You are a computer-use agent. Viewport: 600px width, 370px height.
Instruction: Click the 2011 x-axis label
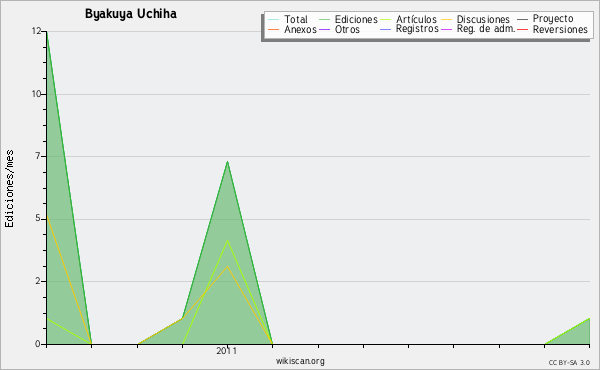tap(227, 351)
